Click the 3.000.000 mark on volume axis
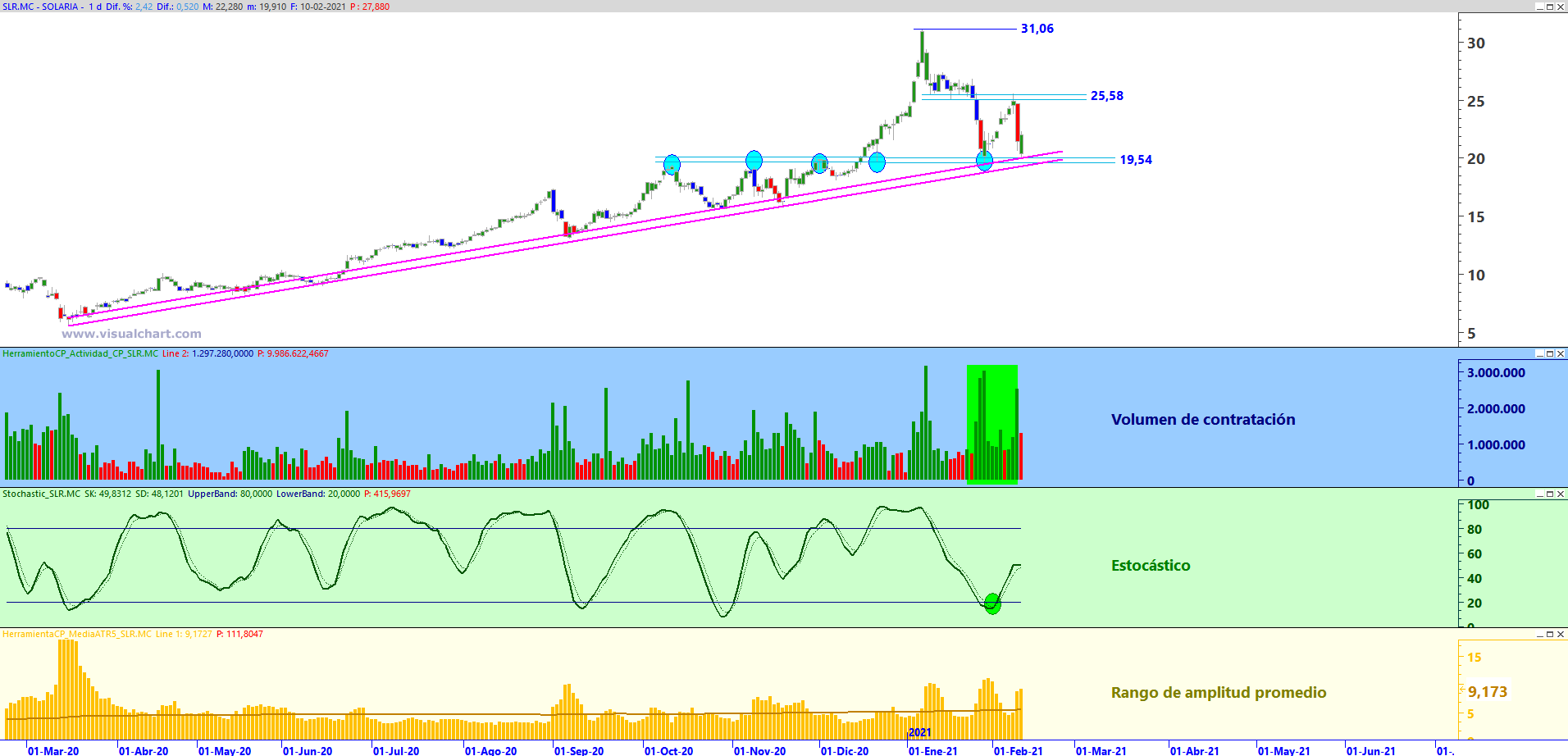This screenshot has width=1568, height=756. 1497,373
